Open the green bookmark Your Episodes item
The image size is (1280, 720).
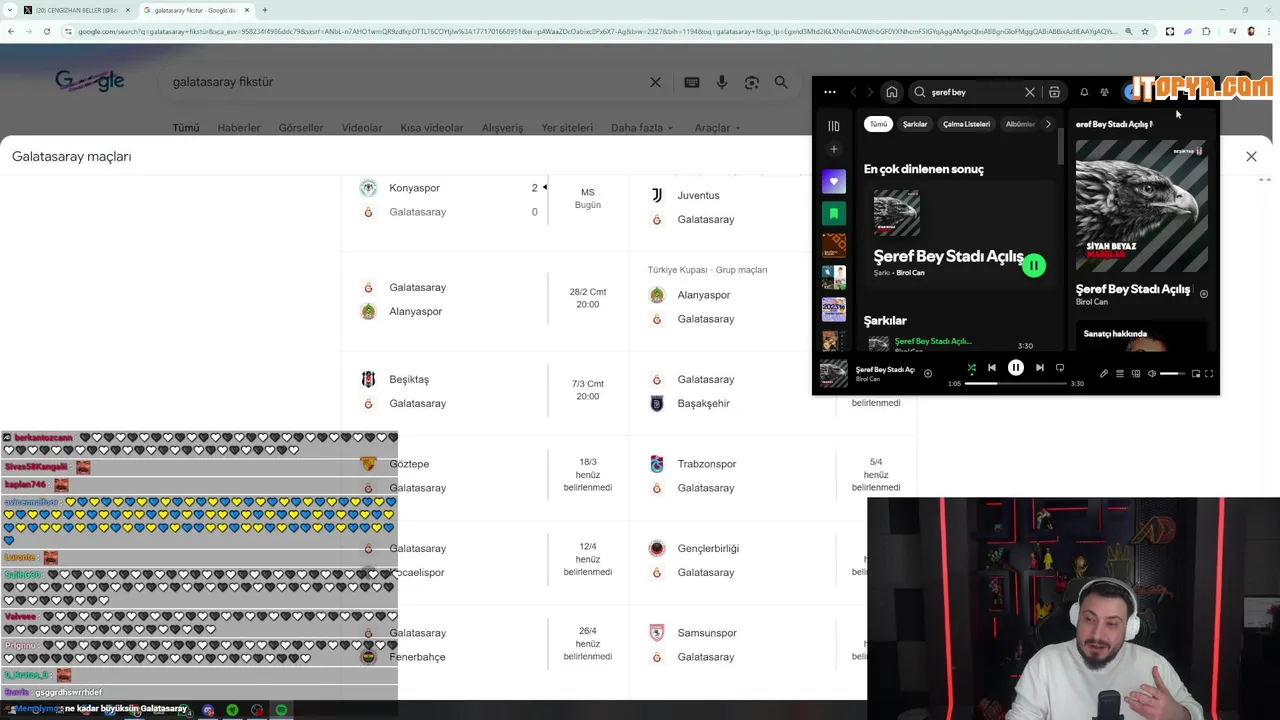tap(834, 213)
